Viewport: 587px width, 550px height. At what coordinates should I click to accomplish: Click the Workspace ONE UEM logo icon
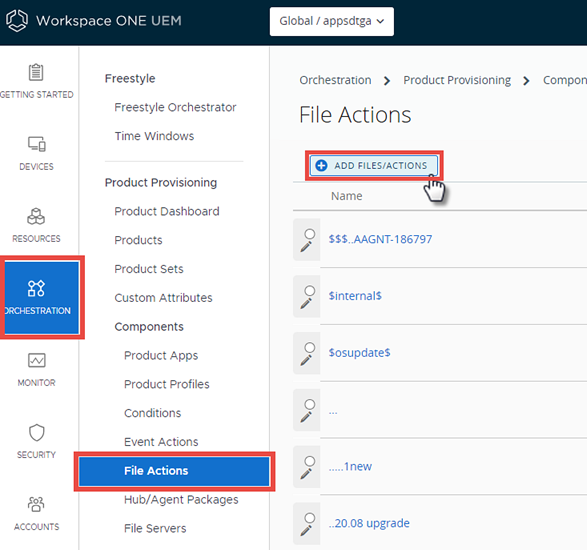pos(17,21)
